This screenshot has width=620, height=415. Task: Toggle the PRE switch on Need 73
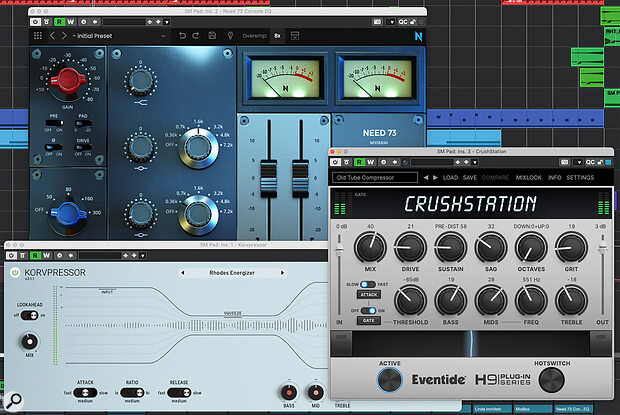(x=54, y=123)
